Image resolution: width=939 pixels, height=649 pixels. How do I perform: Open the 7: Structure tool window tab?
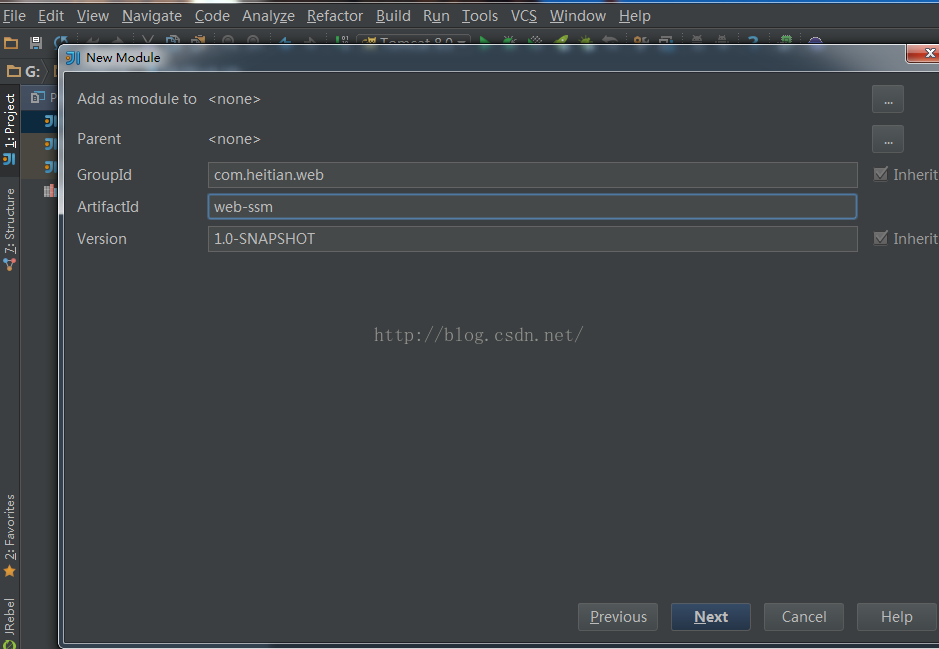(10, 229)
